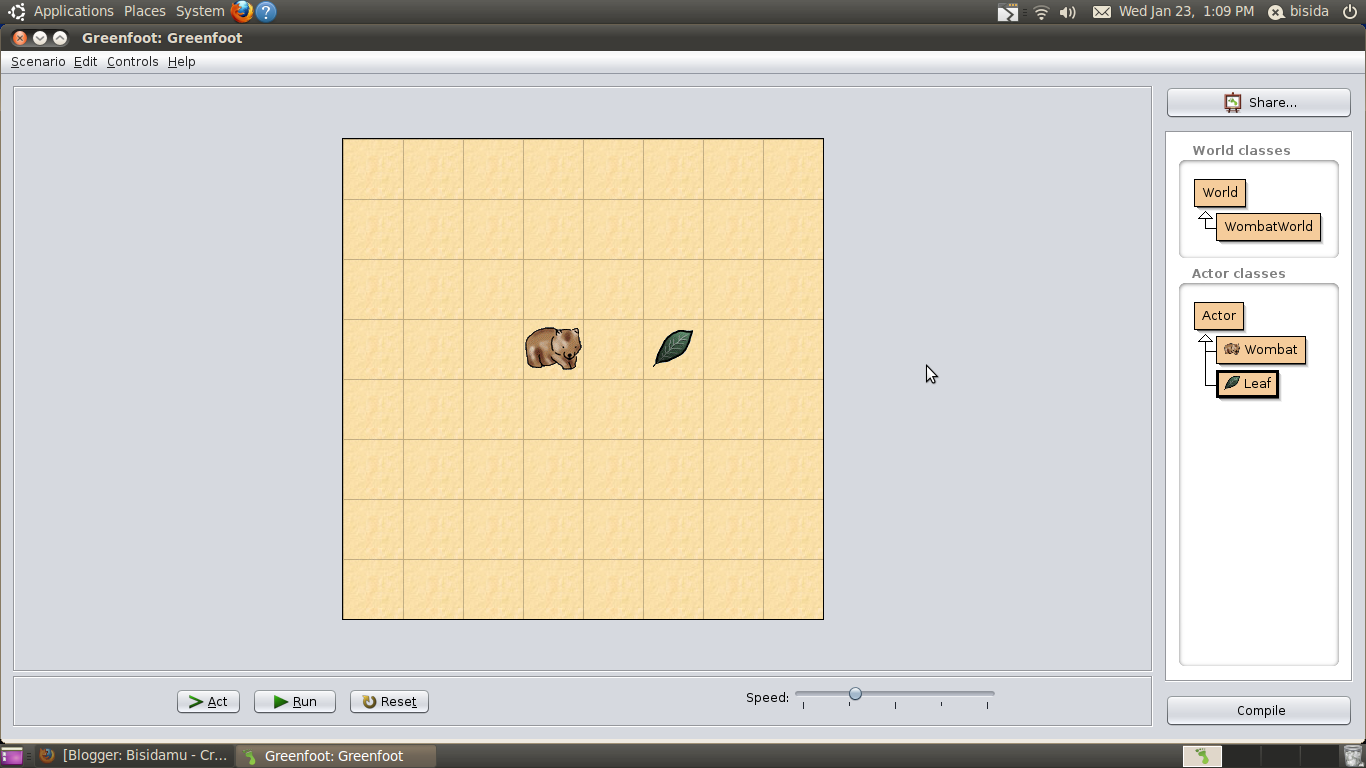Switch to the Blogger Firefox taskbar window
Image resolution: width=1366 pixels, height=768 pixels.
[x=134, y=756]
